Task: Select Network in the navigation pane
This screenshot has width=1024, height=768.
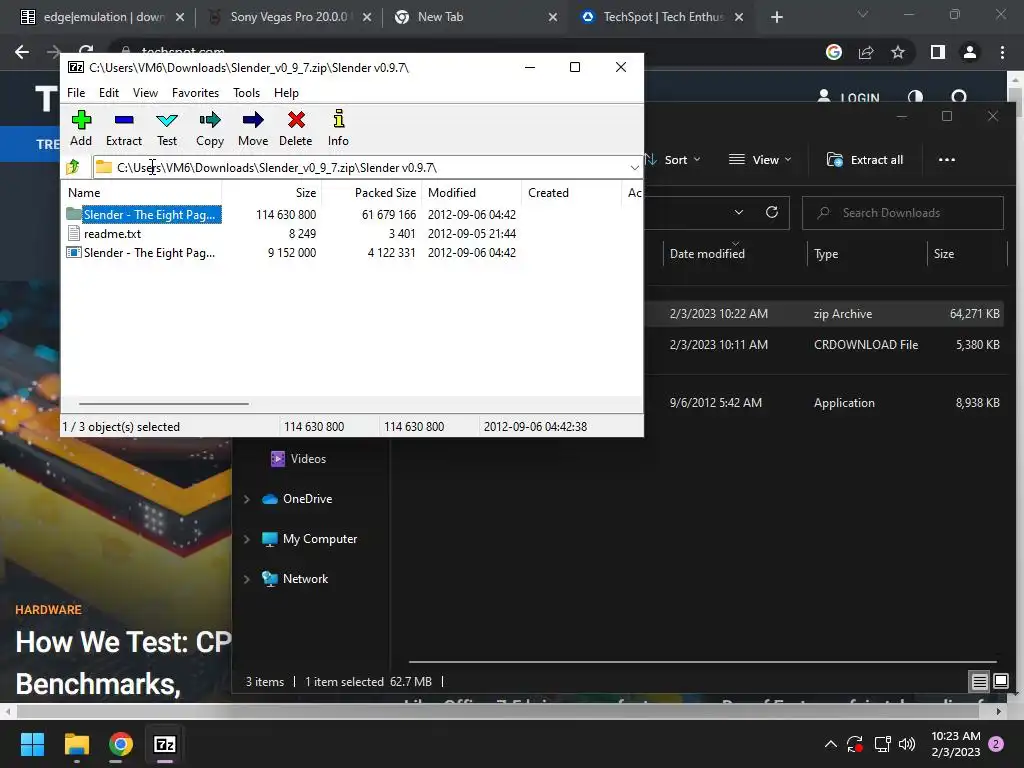Action: coord(295,579)
